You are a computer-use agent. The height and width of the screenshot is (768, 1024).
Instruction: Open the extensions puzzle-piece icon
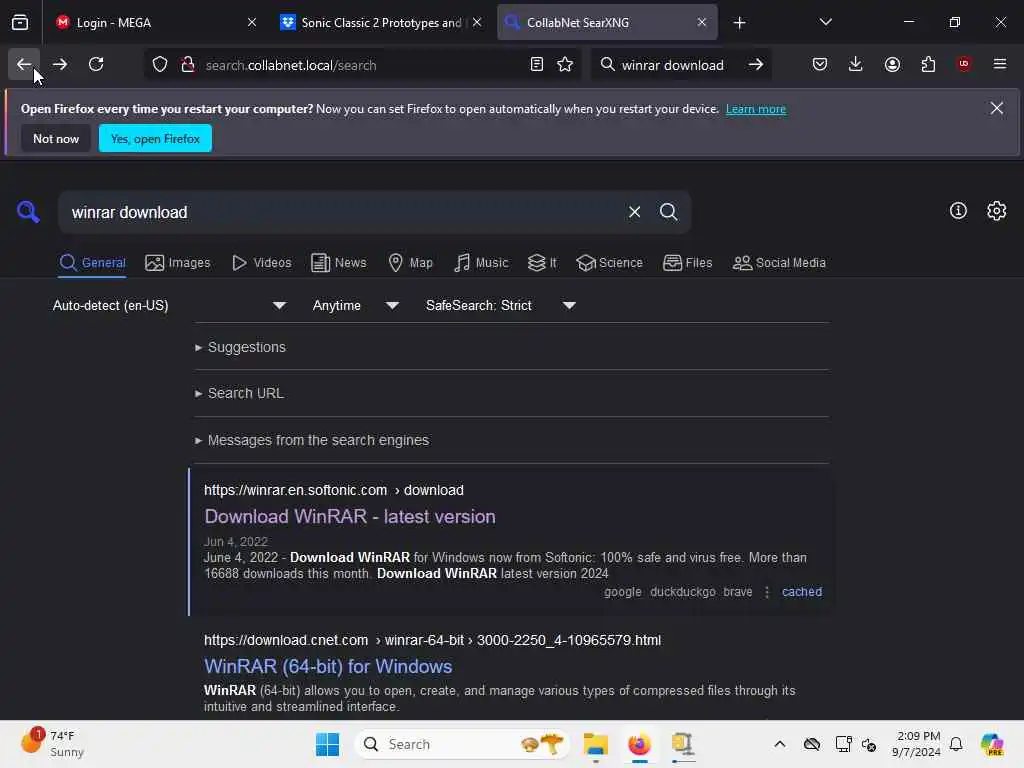tap(928, 64)
